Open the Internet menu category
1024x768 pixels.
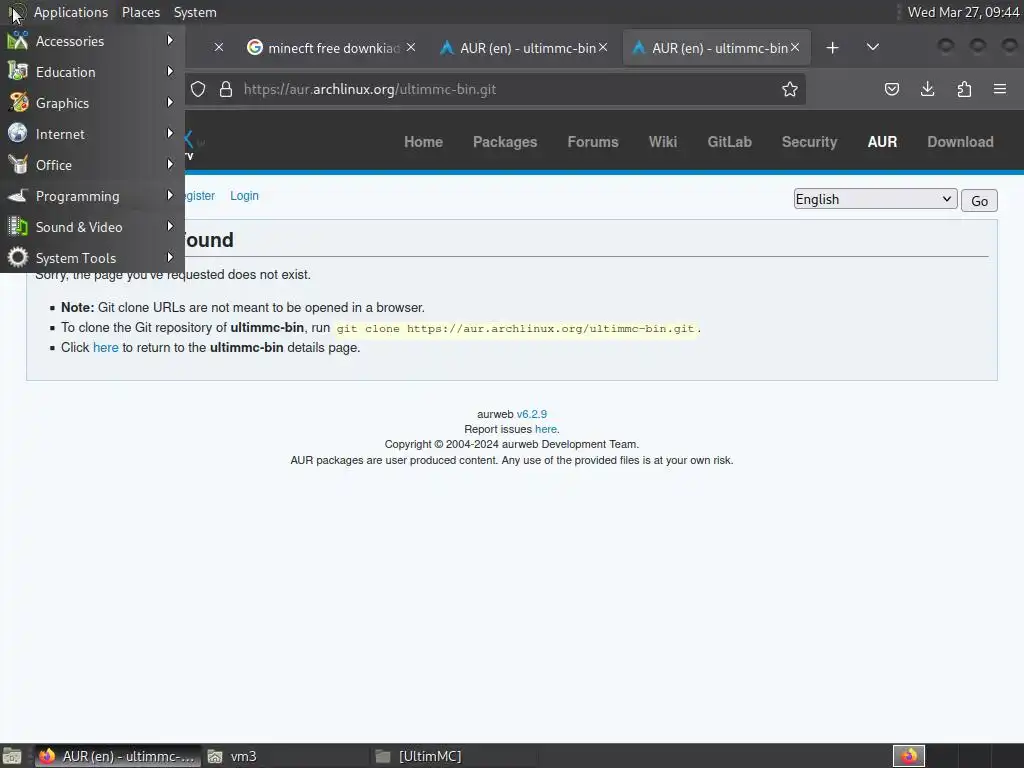[92, 134]
